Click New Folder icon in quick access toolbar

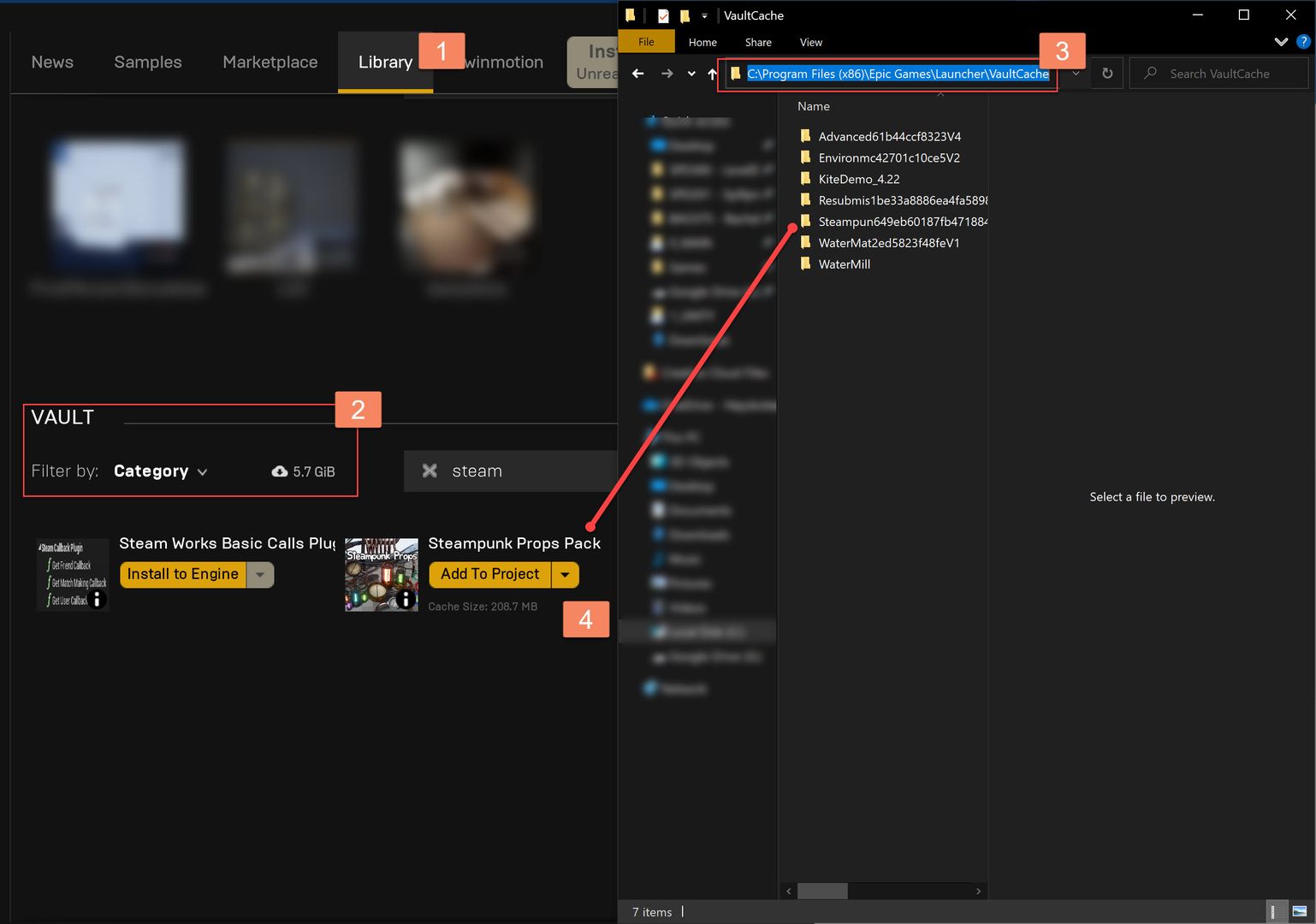[685, 15]
